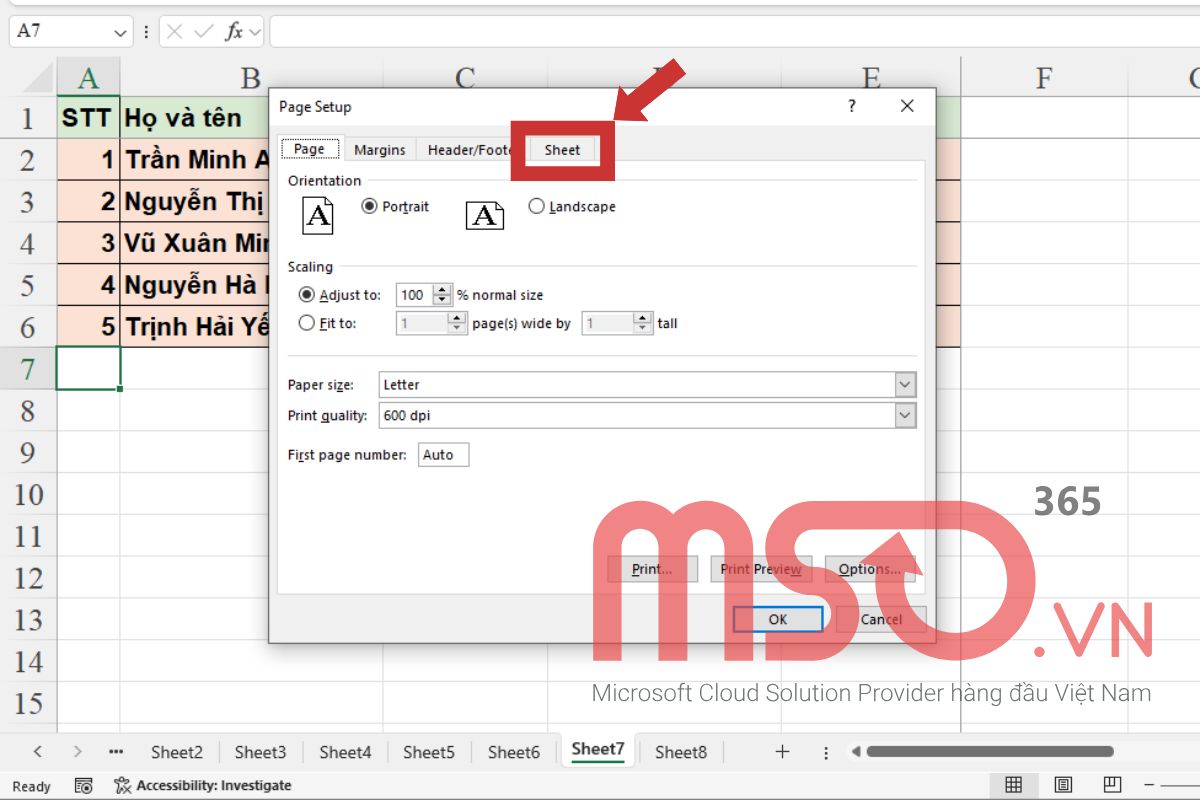The width and height of the screenshot is (1200, 800).
Task: Select the Page tab
Action: tap(309, 149)
